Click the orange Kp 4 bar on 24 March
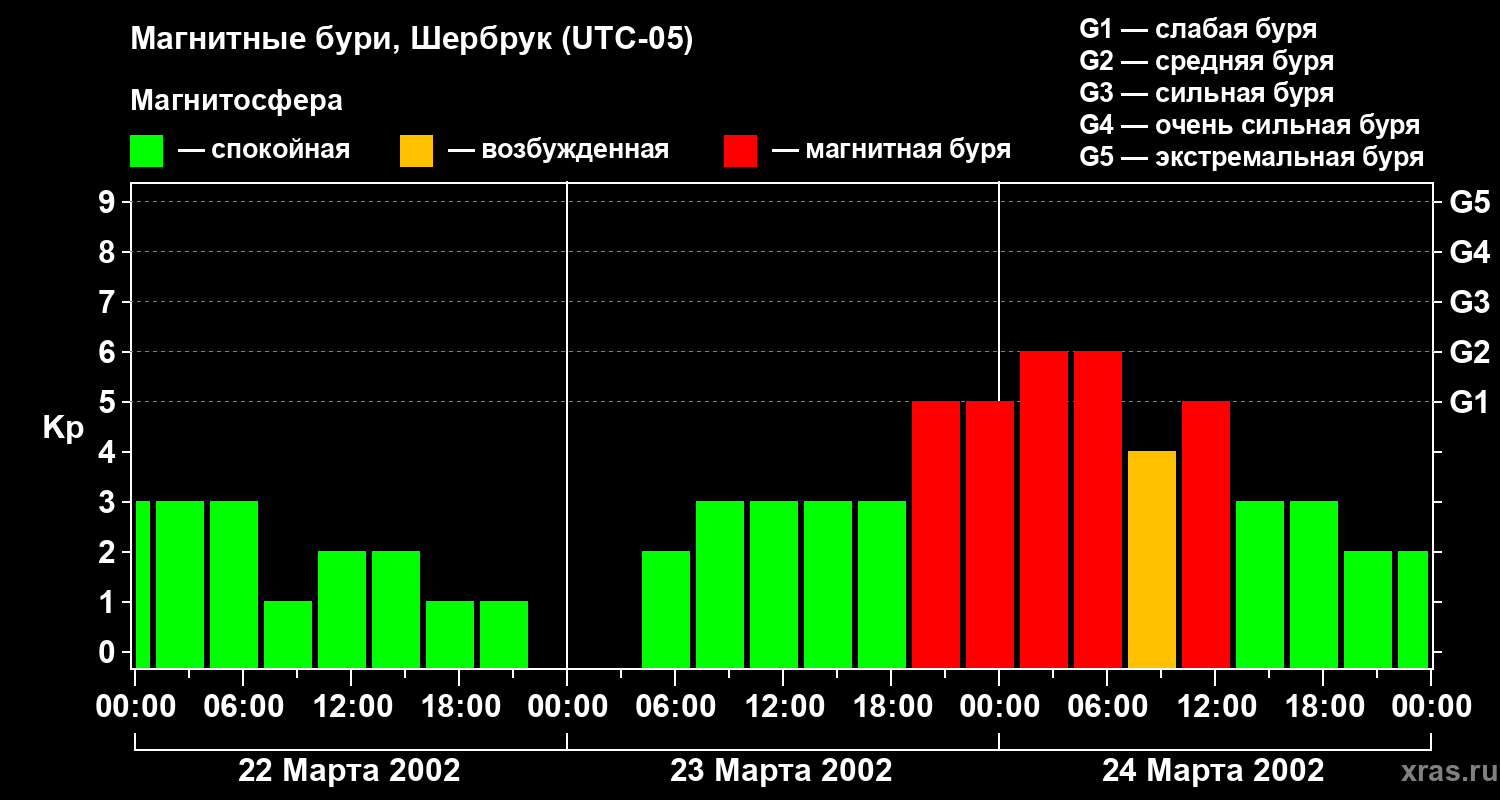 point(1152,560)
